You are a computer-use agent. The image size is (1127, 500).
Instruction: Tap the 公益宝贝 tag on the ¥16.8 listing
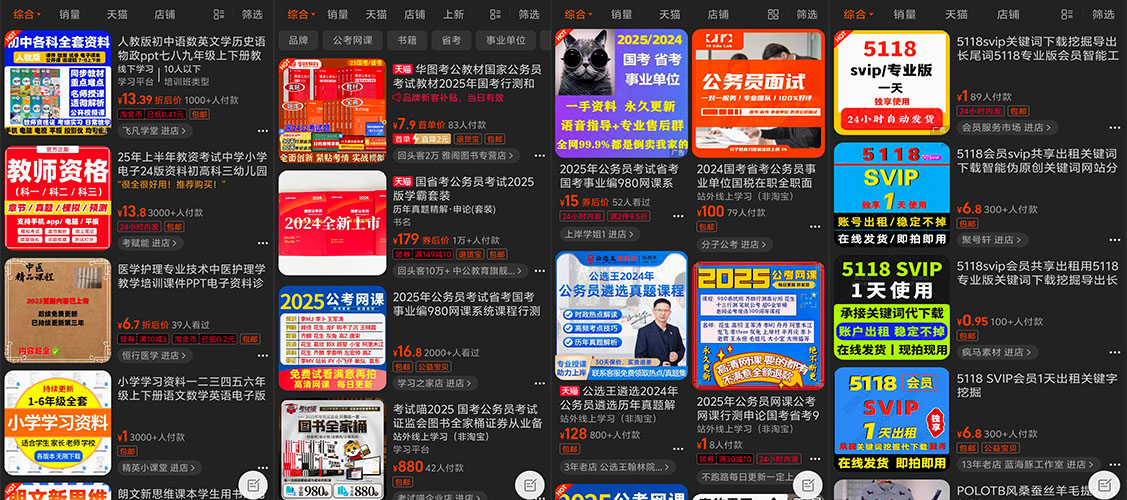tap(434, 366)
